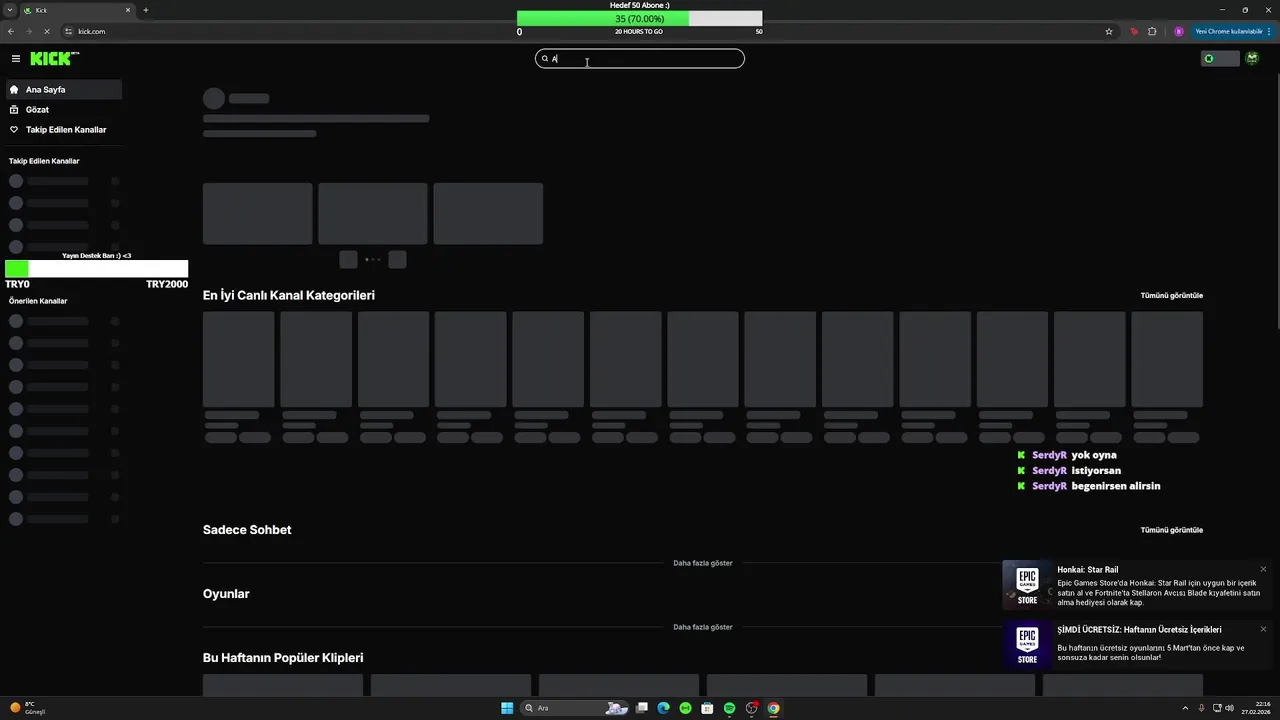Open the Chrome profile avatar
The image size is (1280, 720).
pos(1179,31)
